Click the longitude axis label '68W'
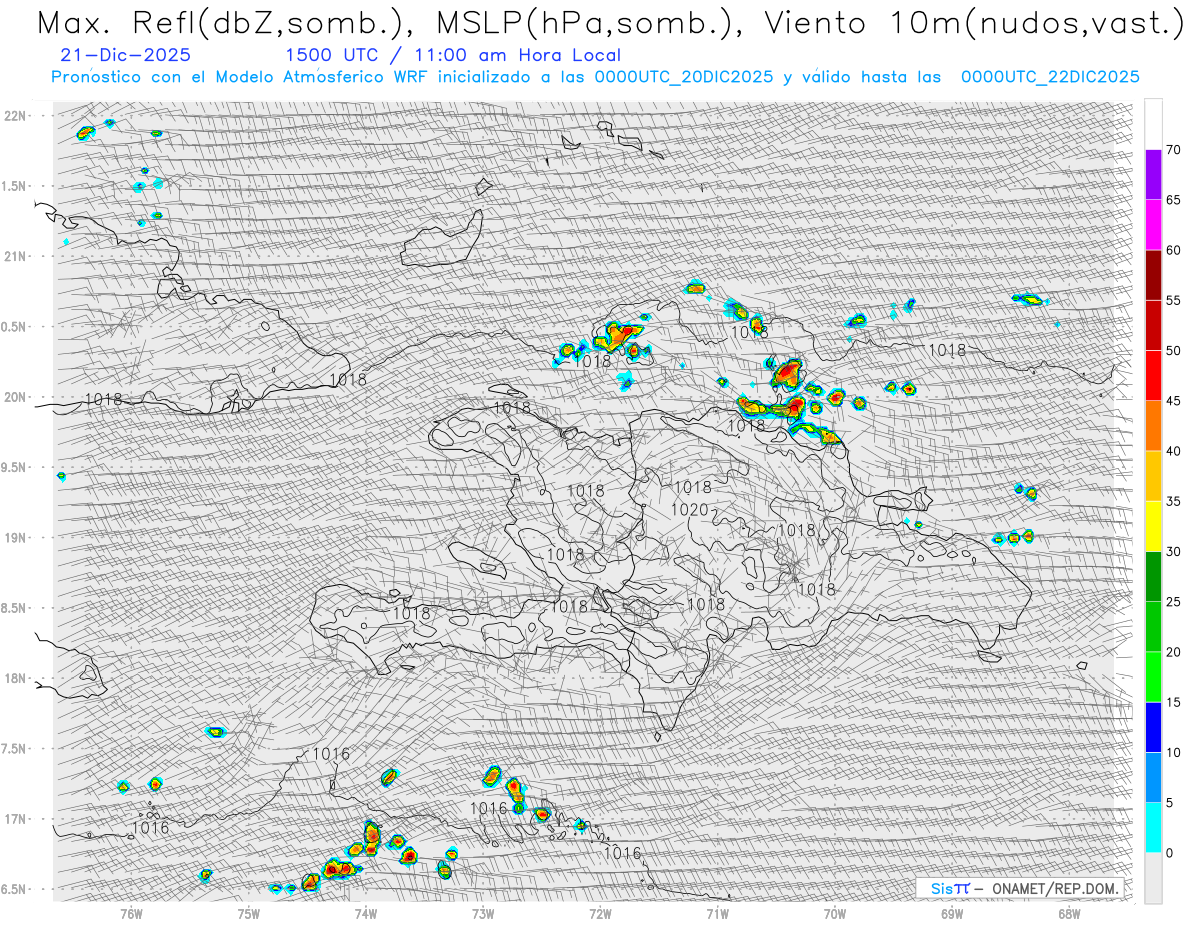This screenshot has width=1200, height=927. (1069, 913)
